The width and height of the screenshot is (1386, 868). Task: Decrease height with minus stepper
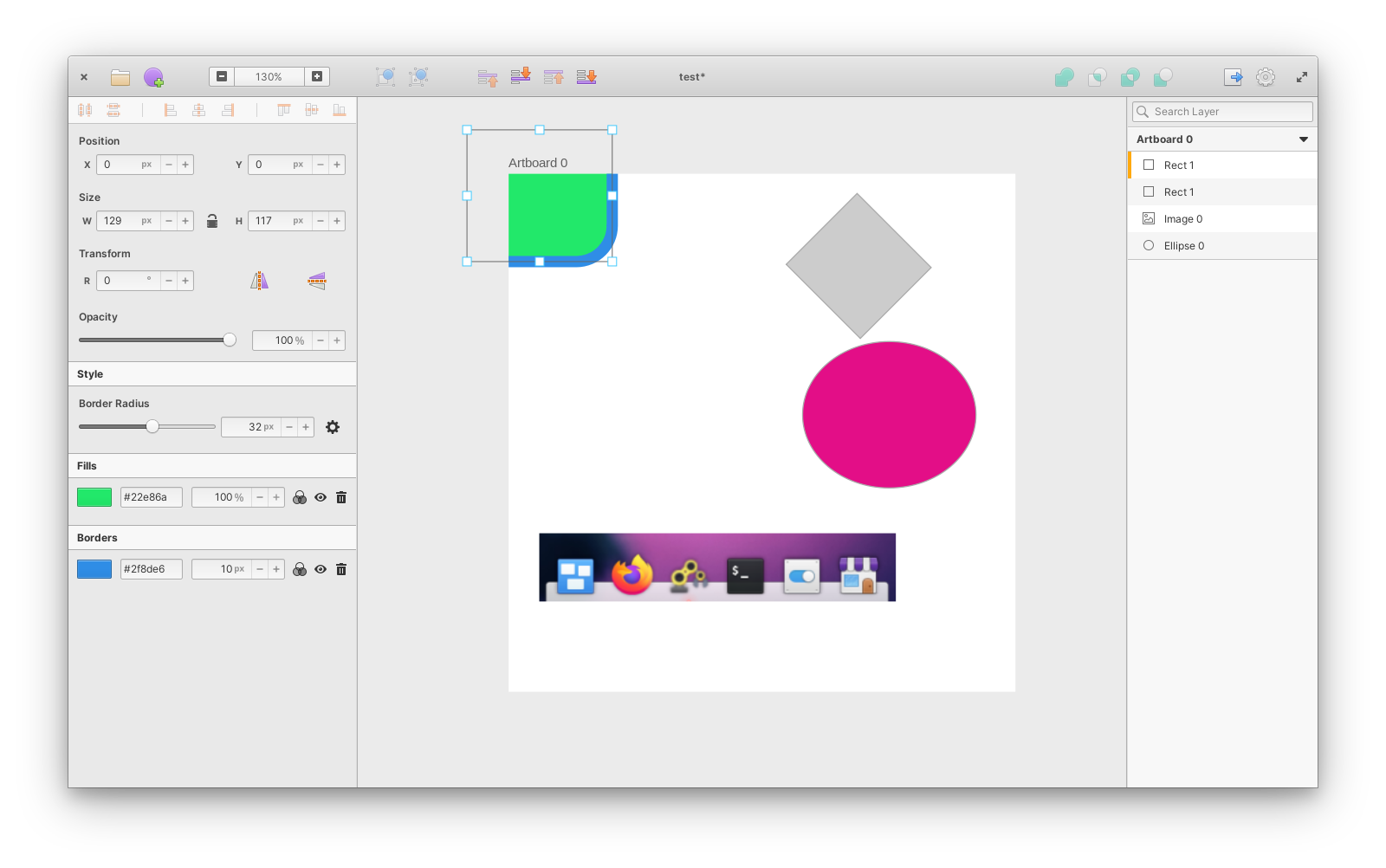click(x=321, y=221)
